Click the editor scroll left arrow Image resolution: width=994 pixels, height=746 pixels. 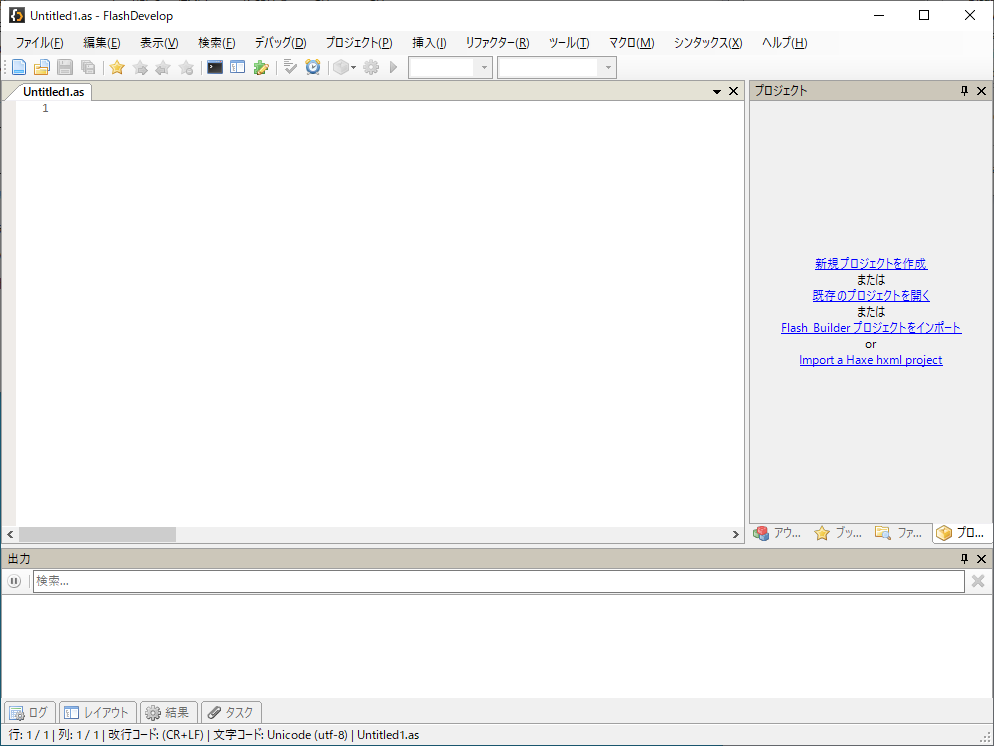pyautogui.click(x=10, y=534)
